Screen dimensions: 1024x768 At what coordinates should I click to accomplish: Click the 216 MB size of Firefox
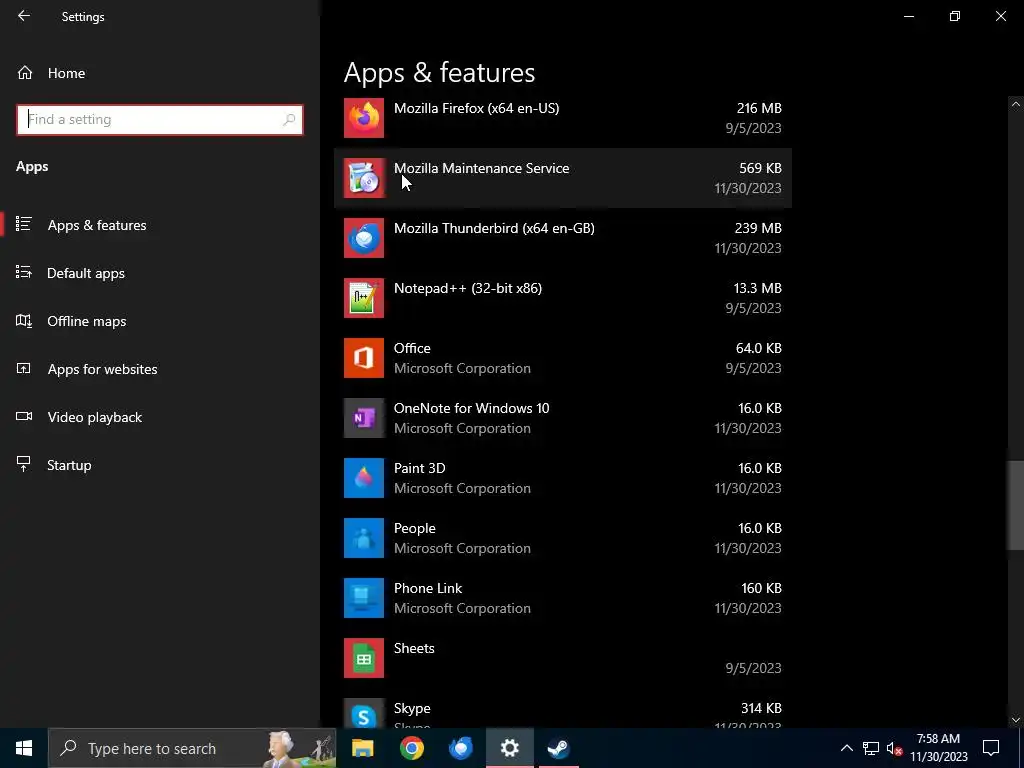point(759,108)
